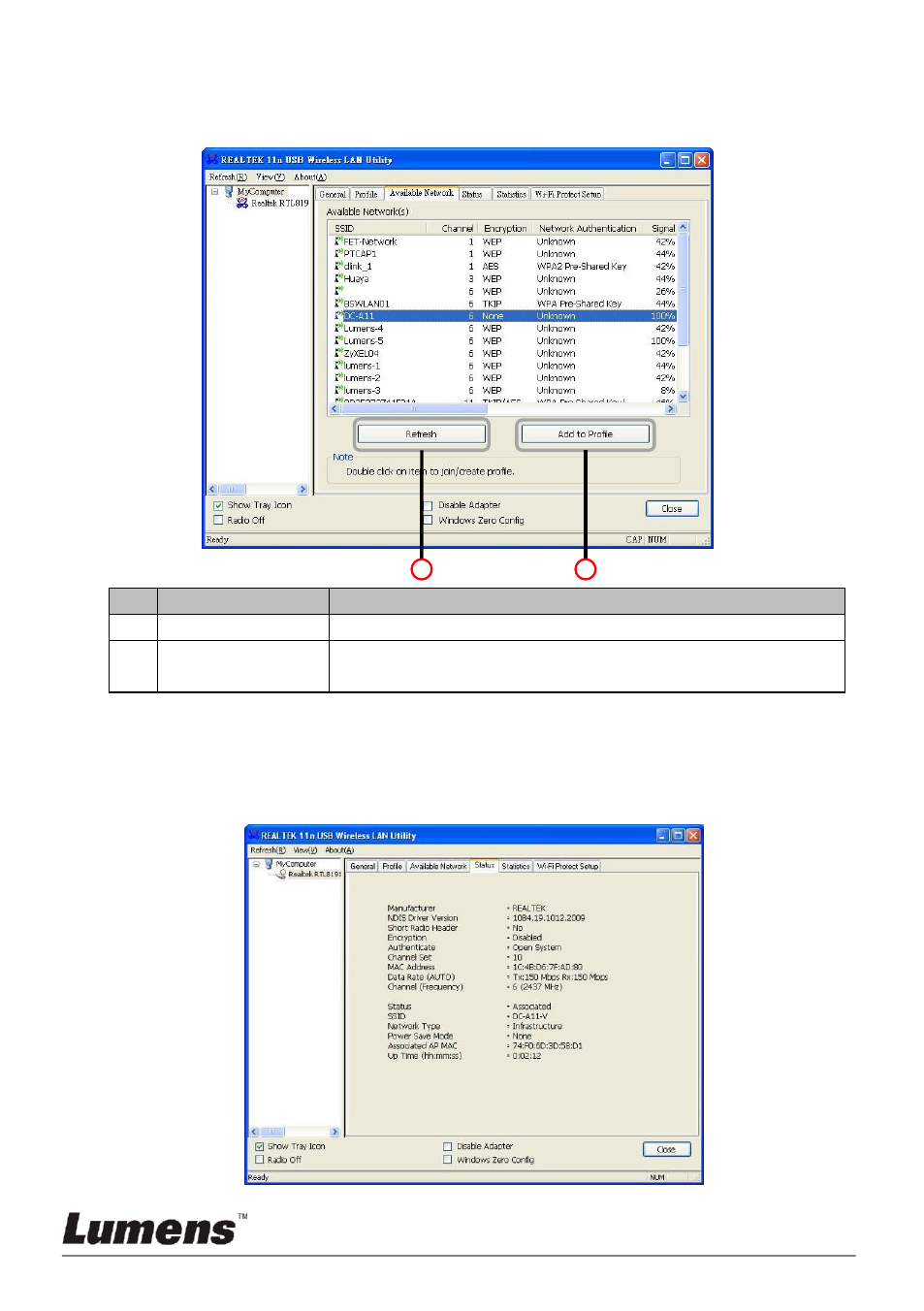Click the MyComputer icon in the Status window tree
Screen dimensions: 924x1311
[x=269, y=864]
